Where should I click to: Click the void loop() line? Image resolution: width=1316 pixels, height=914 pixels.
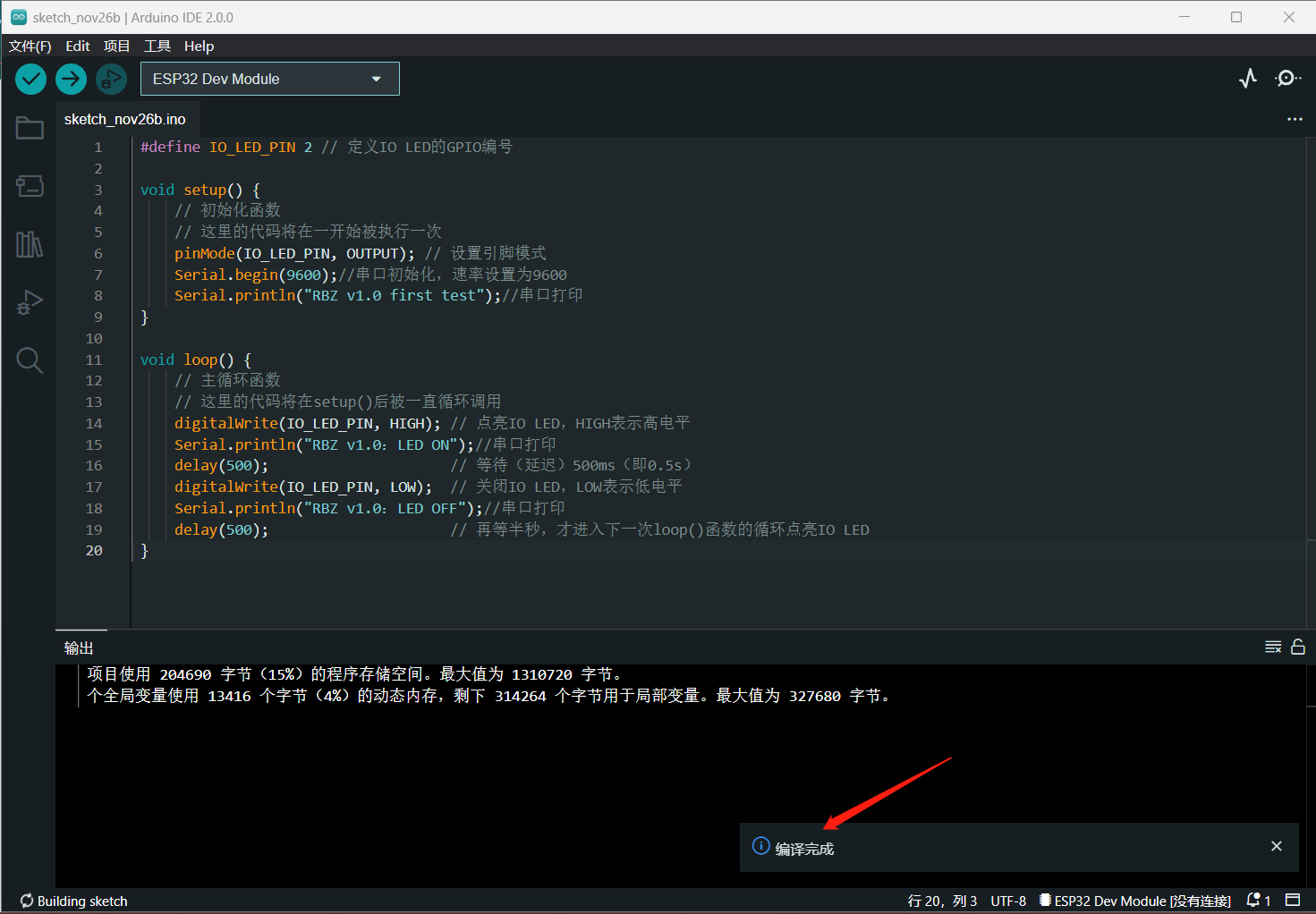coord(196,360)
